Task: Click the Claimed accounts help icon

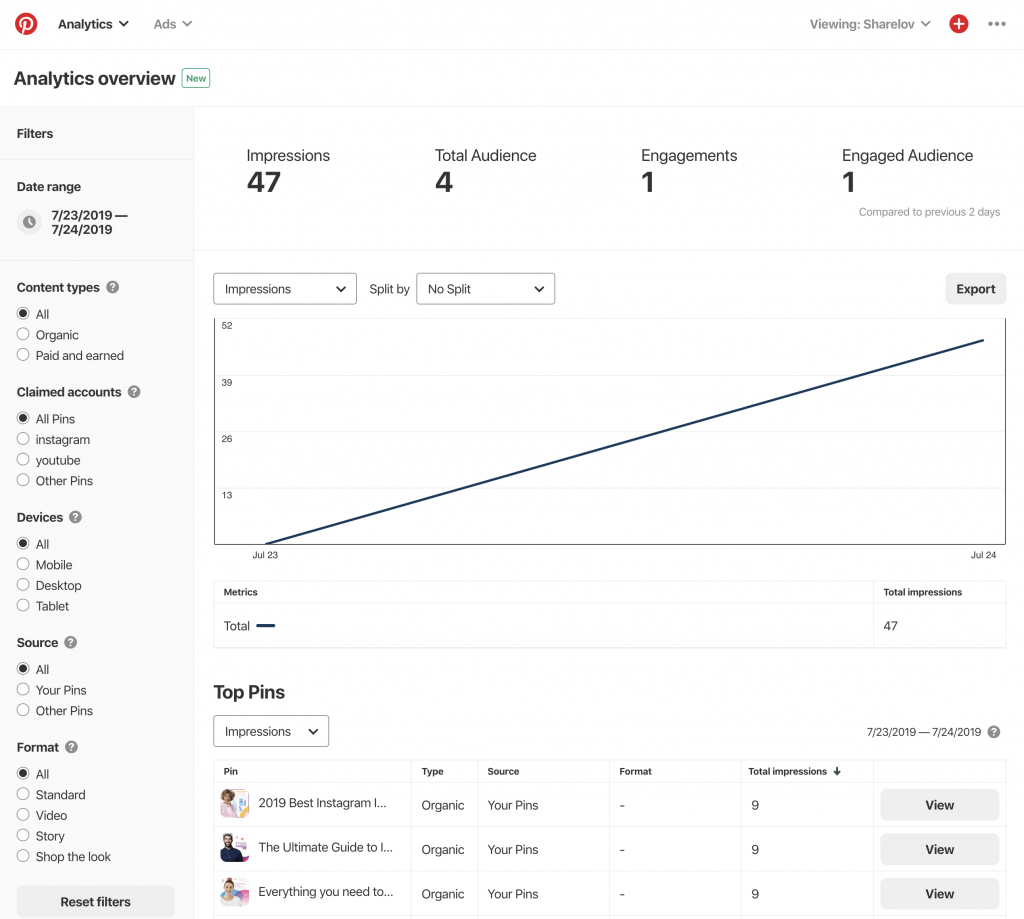Action: (x=134, y=391)
